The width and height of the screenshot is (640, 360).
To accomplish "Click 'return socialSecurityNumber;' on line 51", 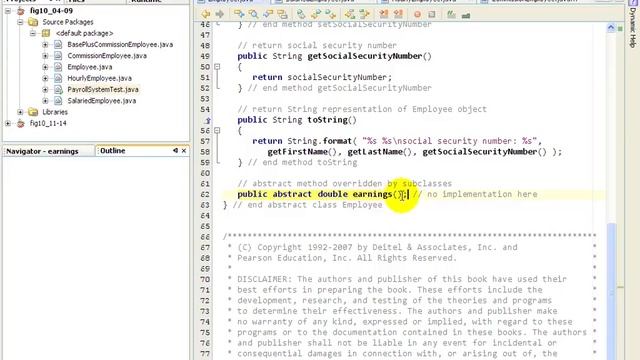I will [x=322, y=77].
